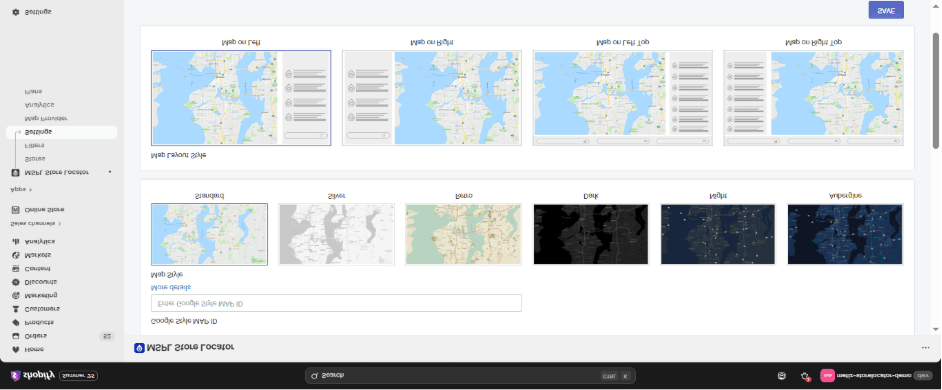Open the notifications bell
Screen dimensions: 942x390
click(806, 376)
